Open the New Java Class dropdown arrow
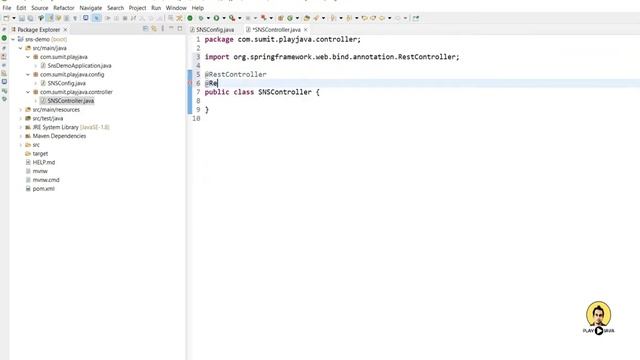 [x=297, y=18]
